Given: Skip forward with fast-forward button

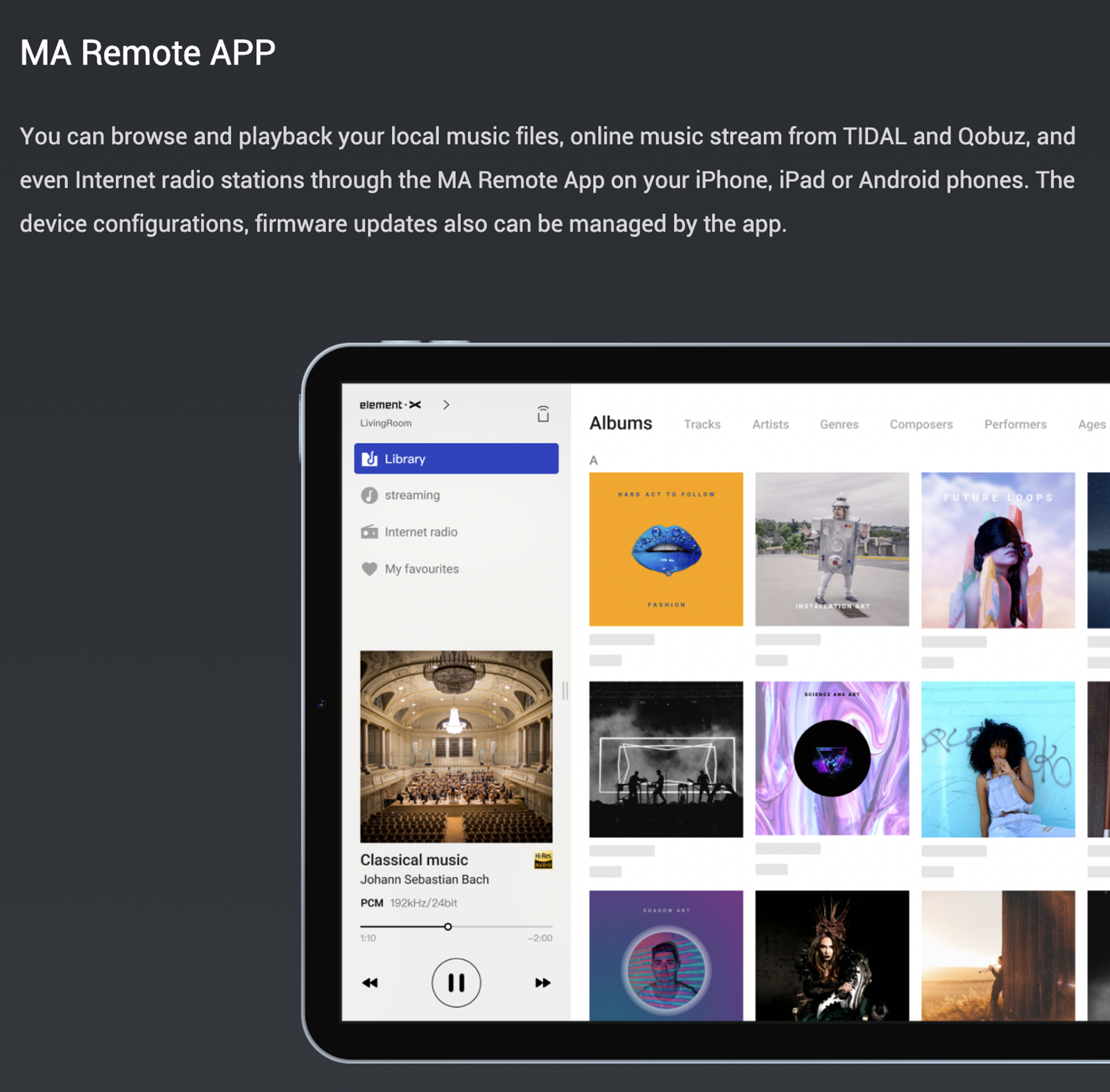Looking at the screenshot, I should [x=543, y=982].
